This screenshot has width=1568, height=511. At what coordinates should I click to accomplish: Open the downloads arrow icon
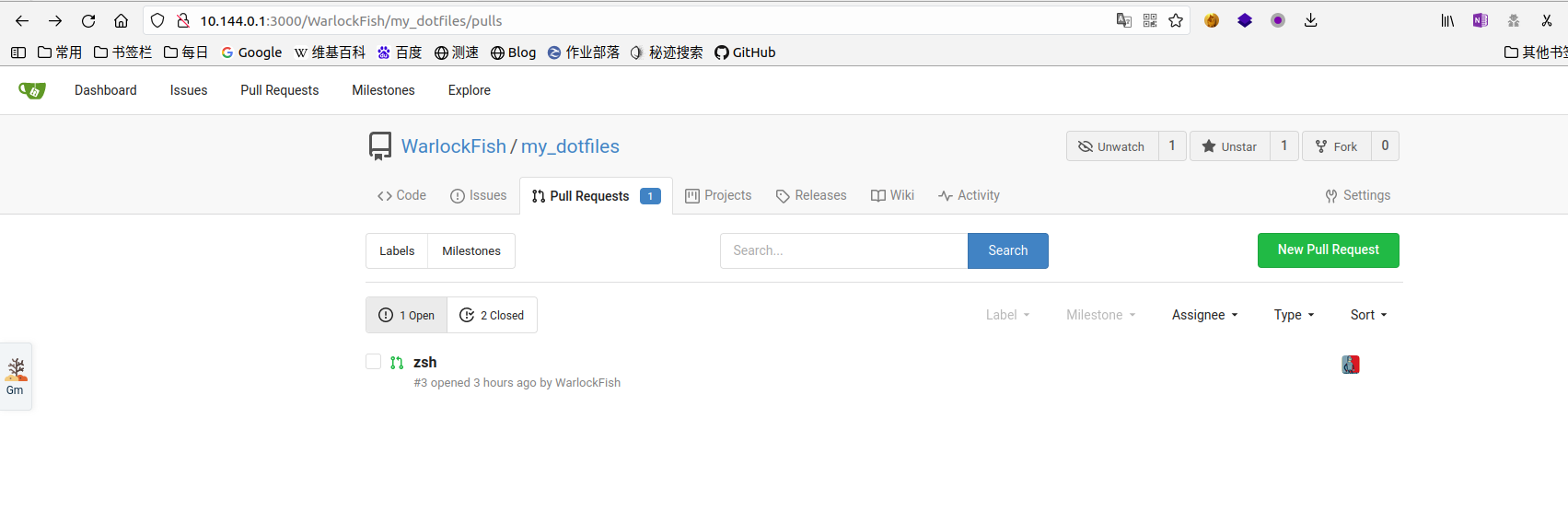pos(1310,20)
